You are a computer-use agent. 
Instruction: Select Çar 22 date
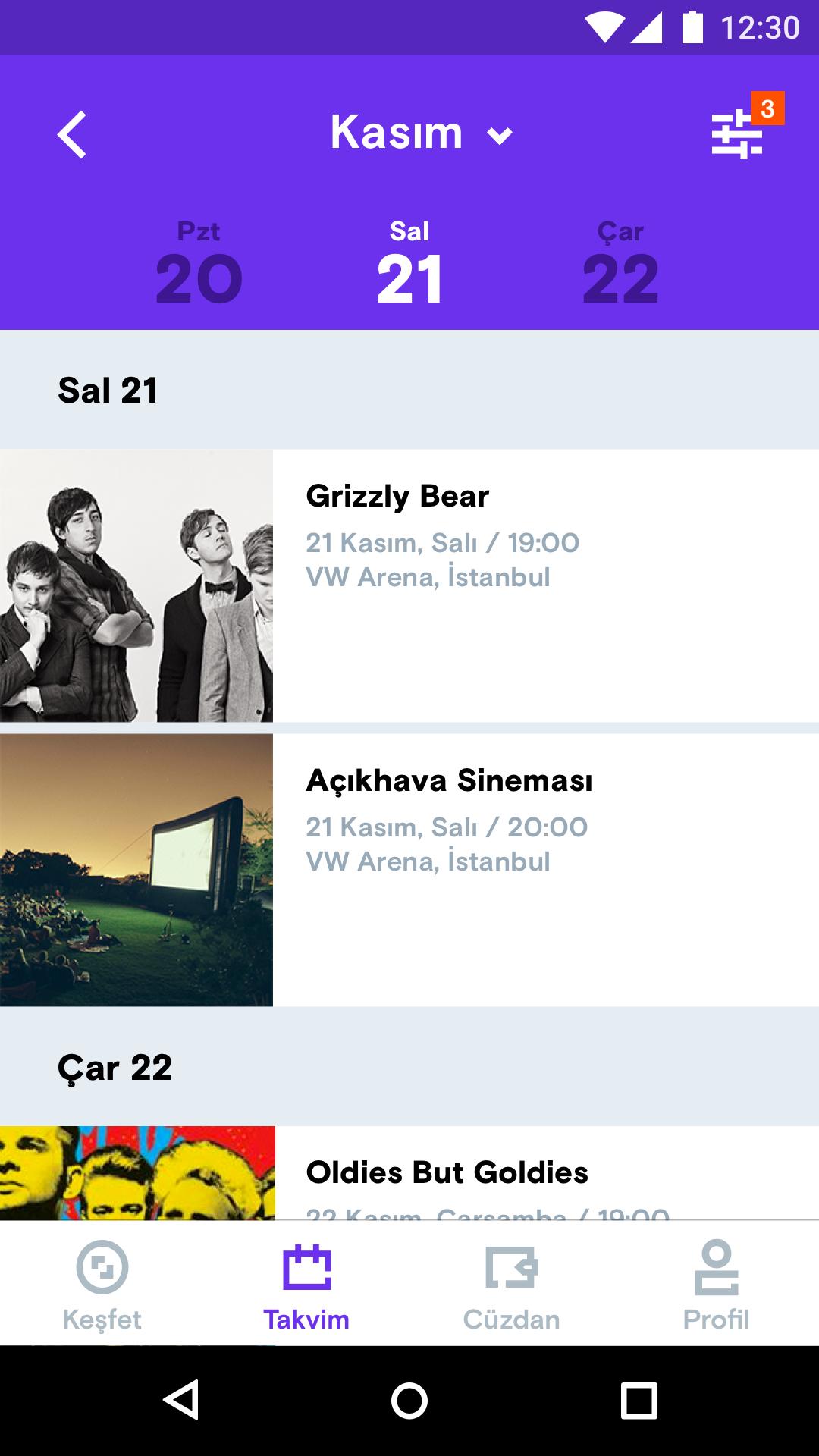620,263
